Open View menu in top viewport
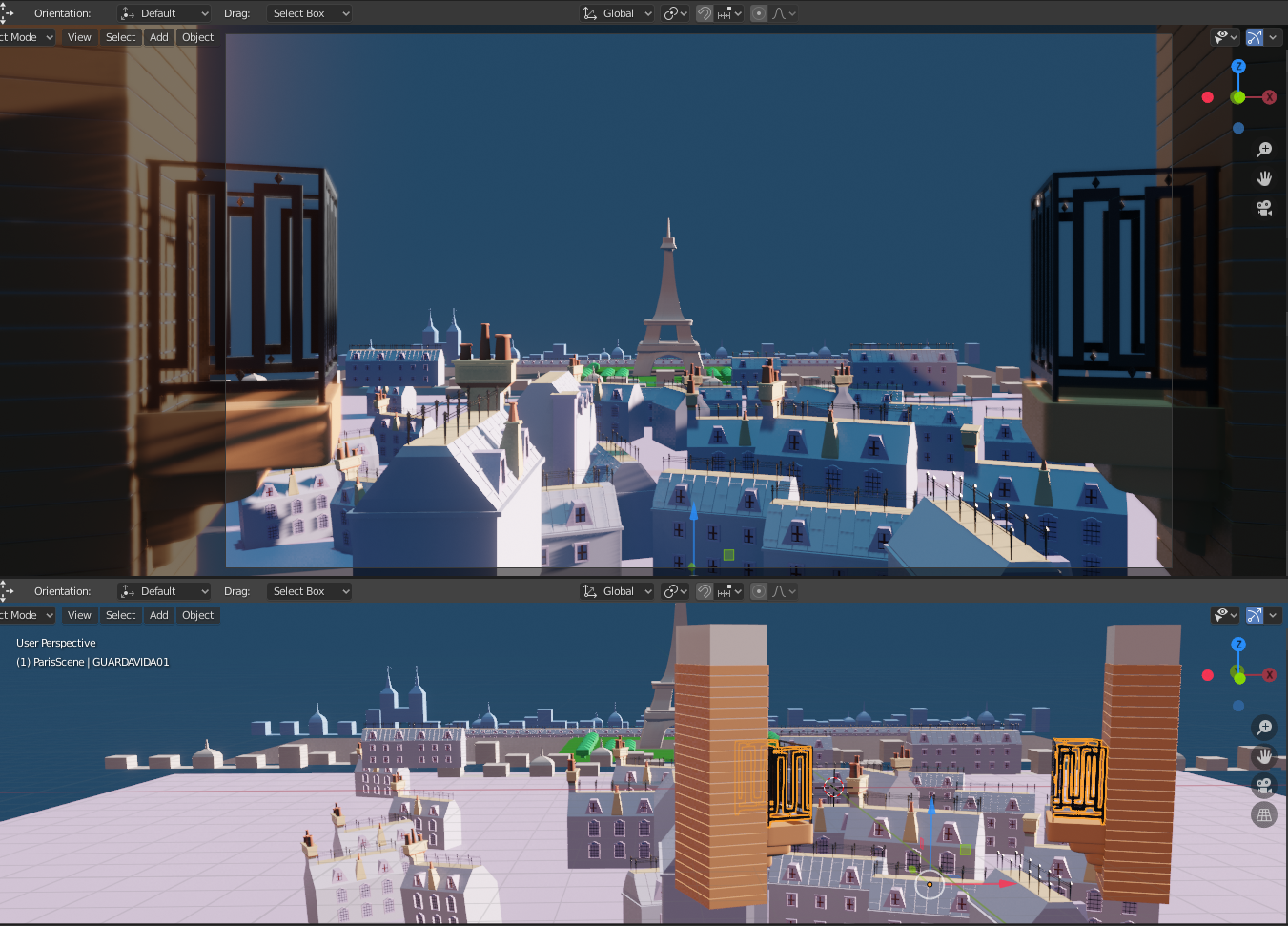Image resolution: width=1288 pixels, height=926 pixels. pos(79,37)
